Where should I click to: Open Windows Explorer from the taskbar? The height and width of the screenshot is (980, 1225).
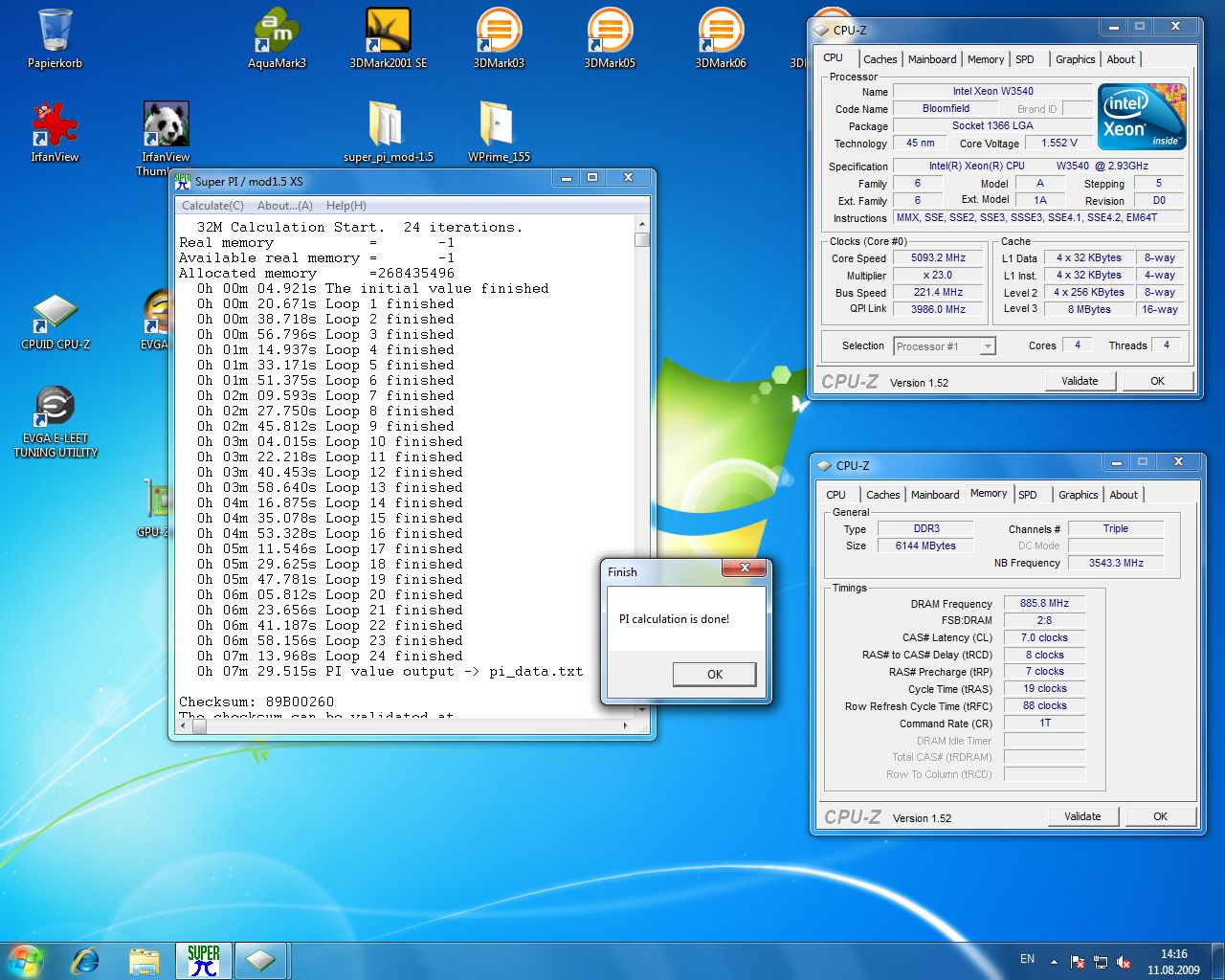point(144,961)
